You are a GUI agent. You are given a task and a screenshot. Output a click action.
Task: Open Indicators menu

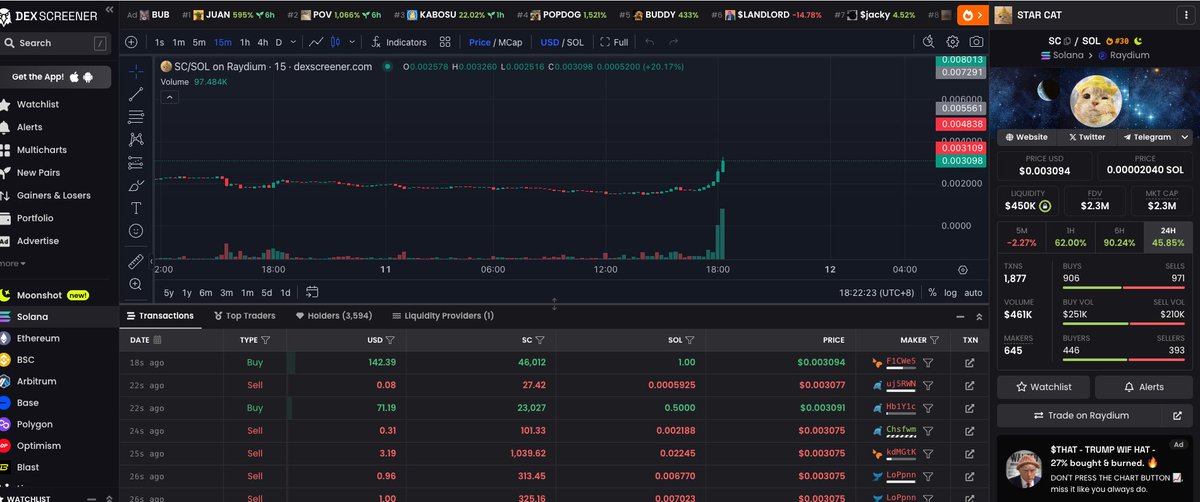point(398,42)
